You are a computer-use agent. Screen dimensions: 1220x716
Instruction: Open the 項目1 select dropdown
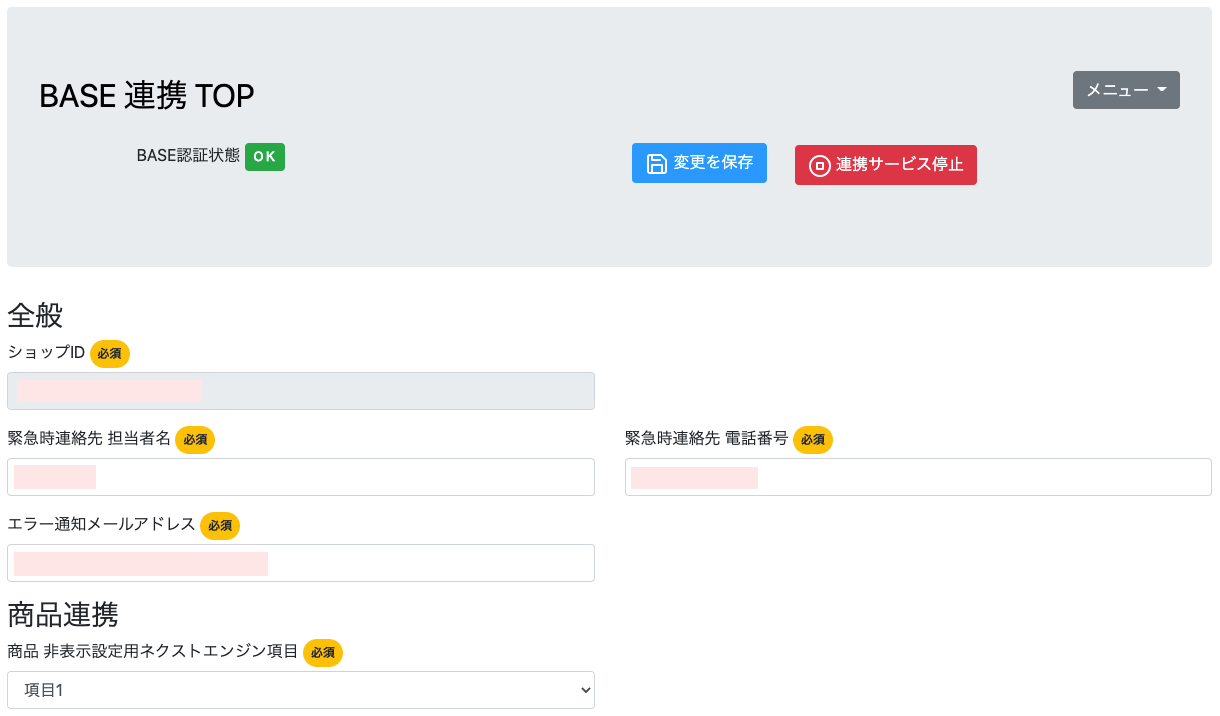[x=301, y=690]
